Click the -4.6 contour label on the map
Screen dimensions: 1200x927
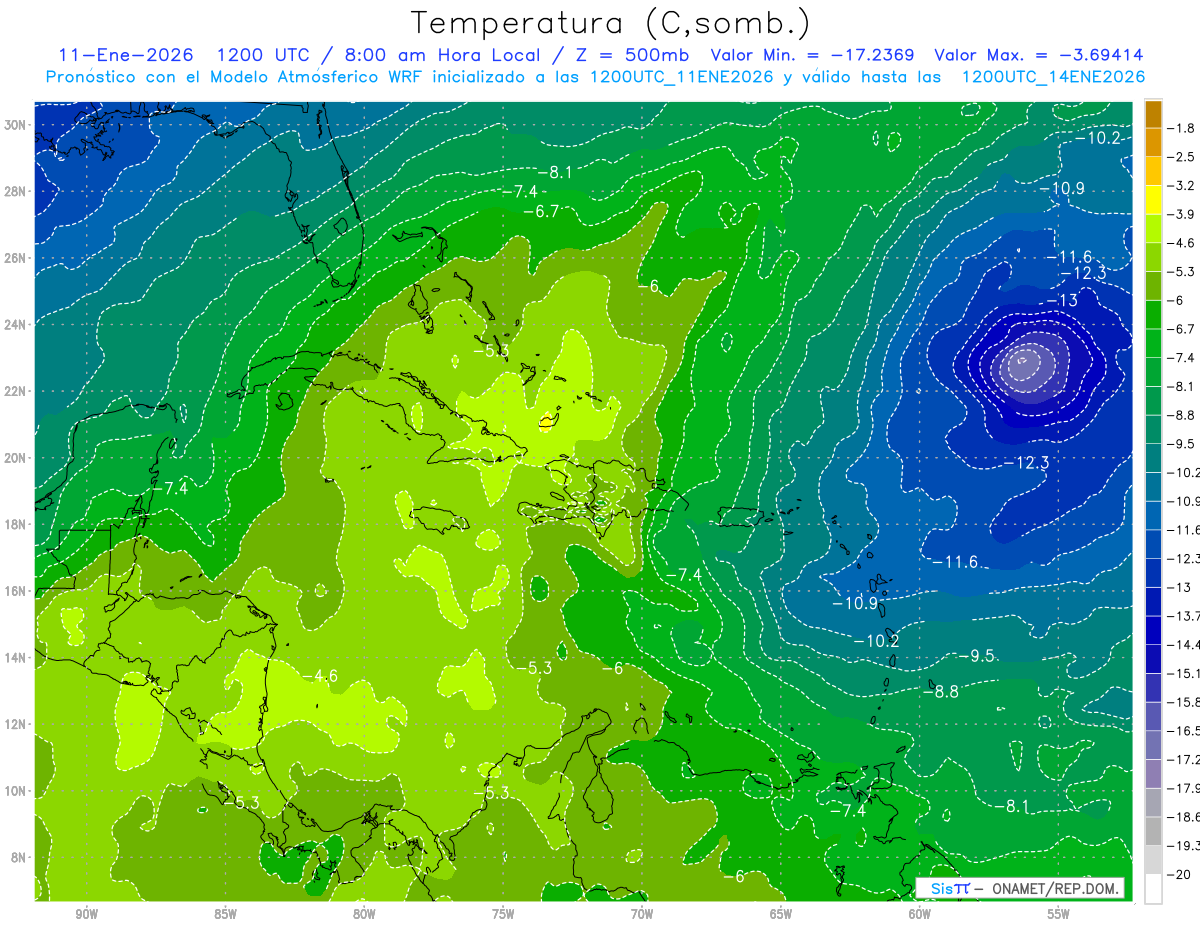tap(319, 676)
